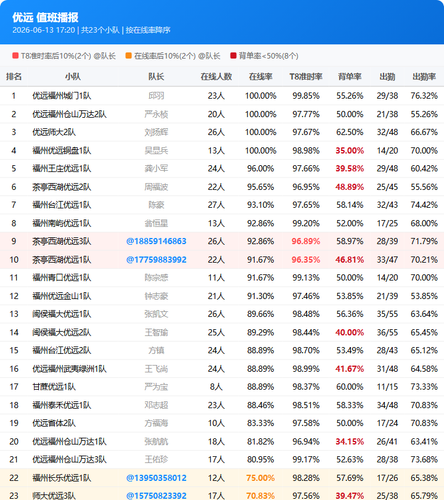Screen dimensions: 444x500
Task: Click attendance value 36/55
Action: tap(387, 332)
